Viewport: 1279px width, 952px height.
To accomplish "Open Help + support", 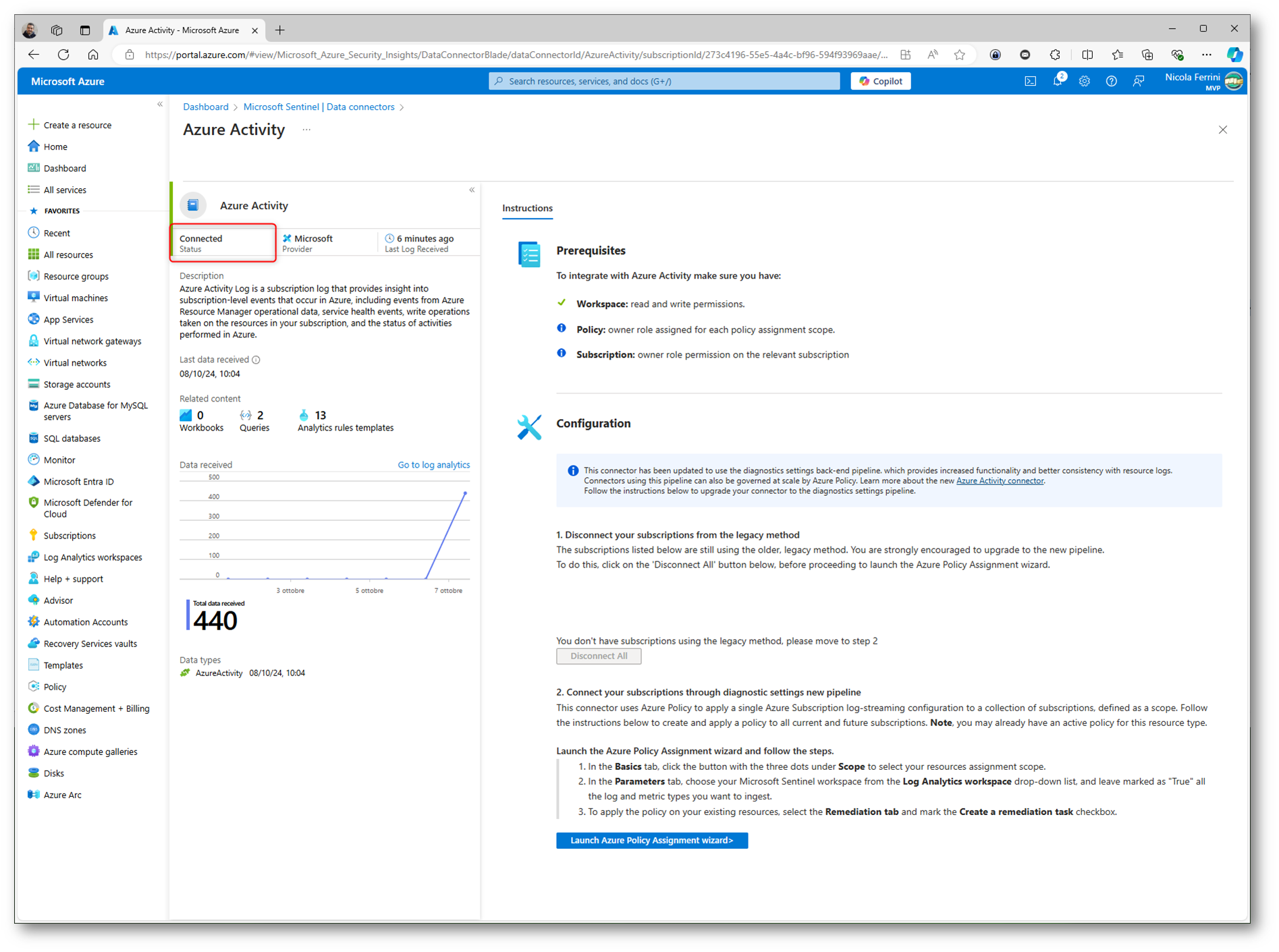I will (65, 578).
